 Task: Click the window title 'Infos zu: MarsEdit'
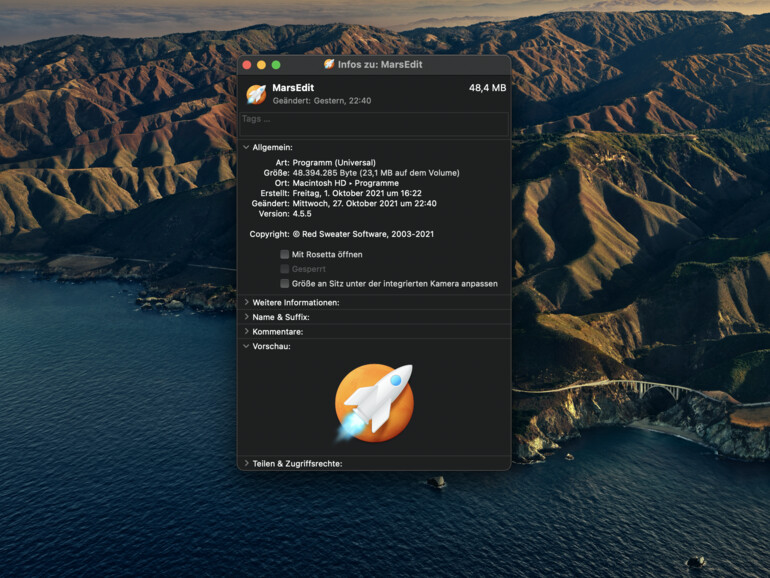pos(380,65)
